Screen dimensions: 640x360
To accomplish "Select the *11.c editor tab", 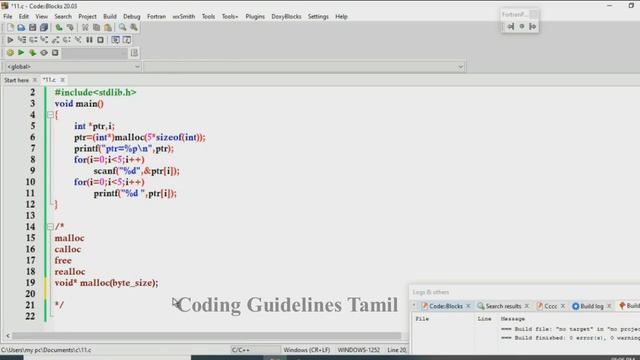I will [49, 80].
